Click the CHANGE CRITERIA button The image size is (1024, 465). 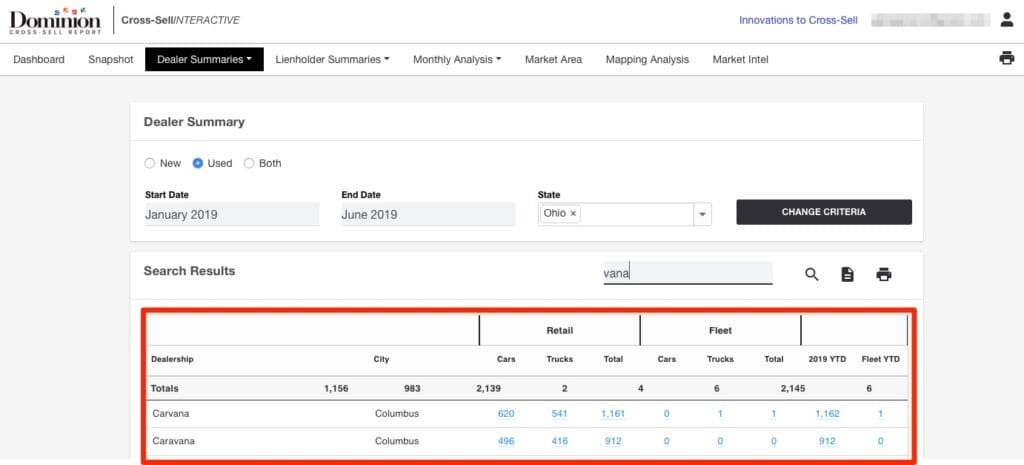(824, 212)
